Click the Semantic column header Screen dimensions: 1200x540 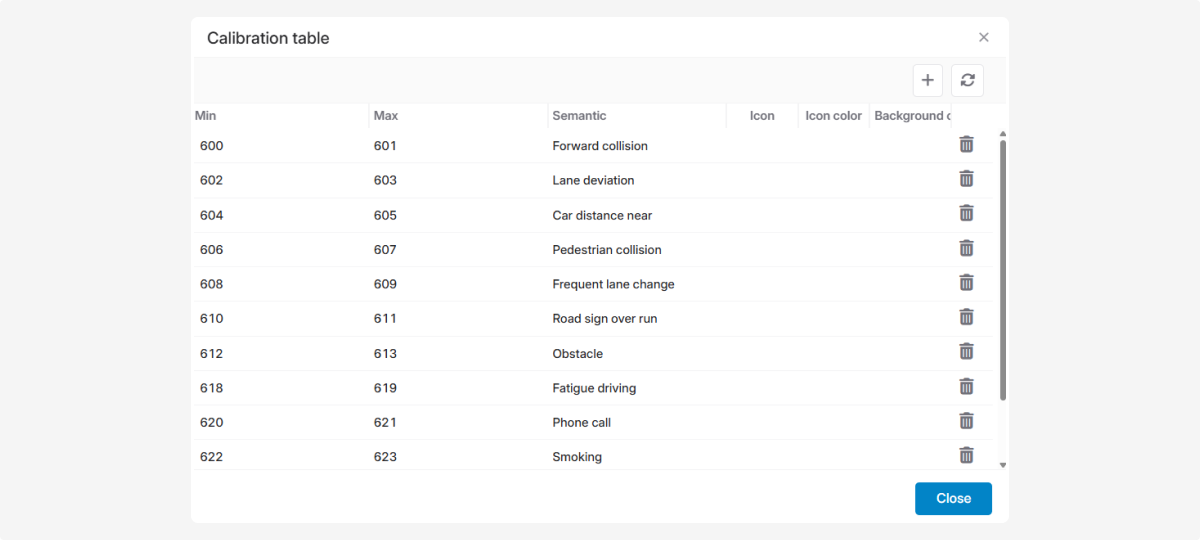pos(579,116)
